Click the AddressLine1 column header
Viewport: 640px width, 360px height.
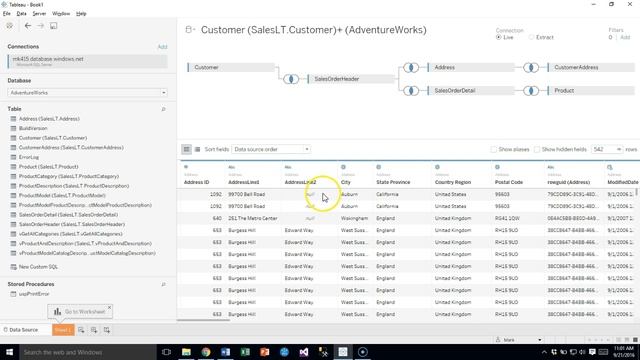[244, 182]
